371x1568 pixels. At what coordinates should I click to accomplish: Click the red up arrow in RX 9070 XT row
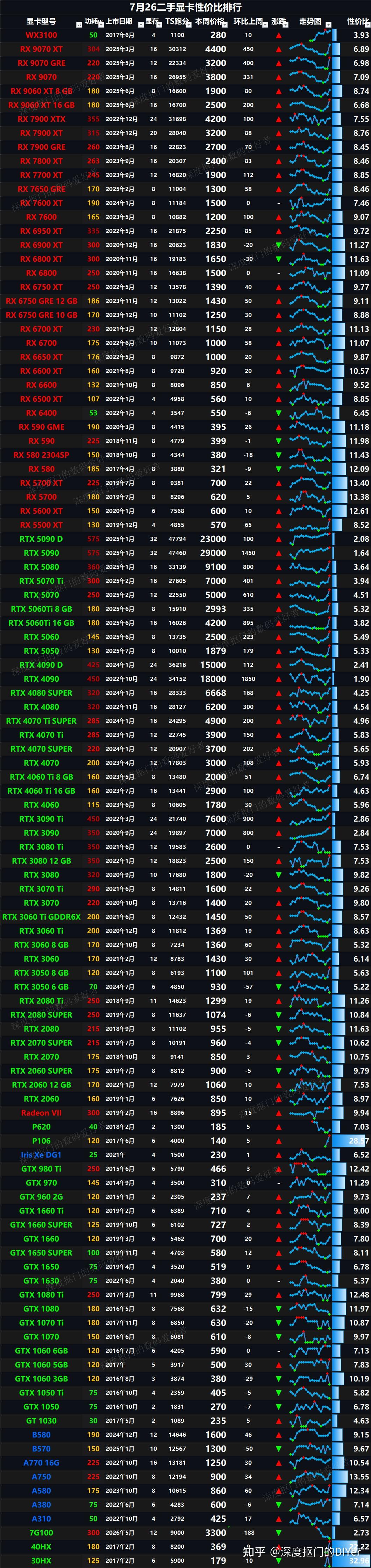coord(279,49)
